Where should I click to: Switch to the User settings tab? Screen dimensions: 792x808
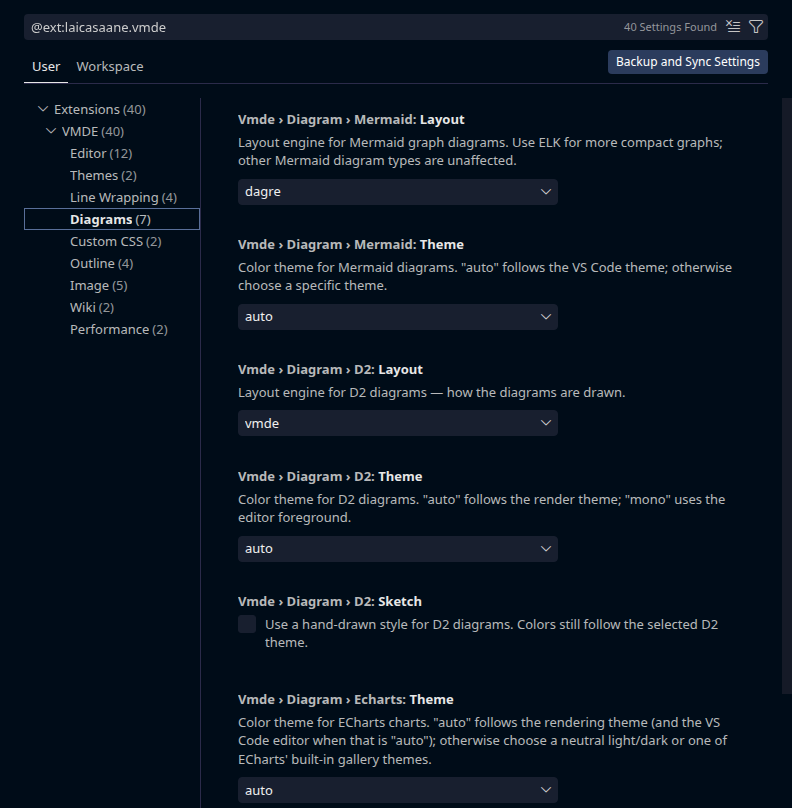pos(46,66)
